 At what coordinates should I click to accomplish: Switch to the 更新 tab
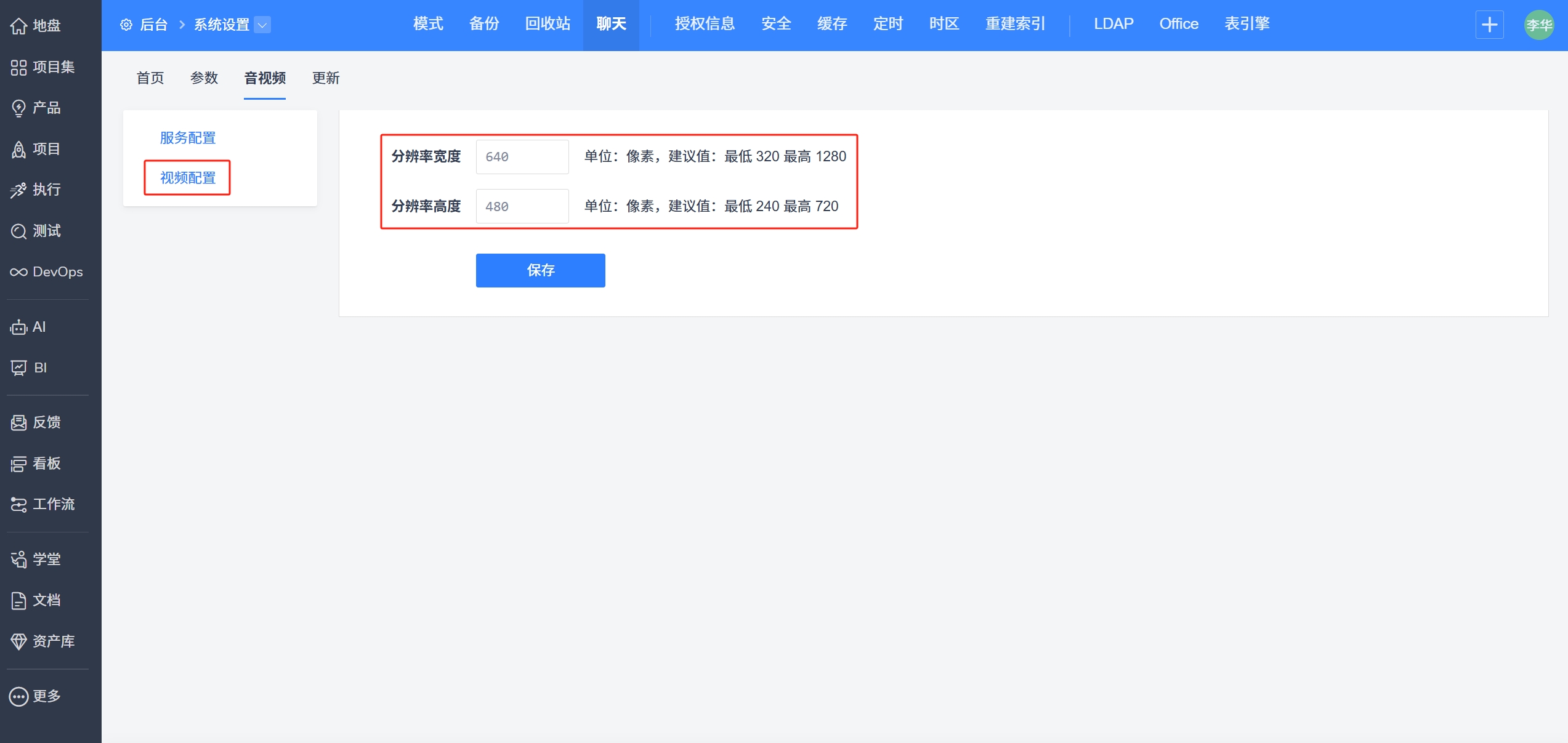click(325, 78)
